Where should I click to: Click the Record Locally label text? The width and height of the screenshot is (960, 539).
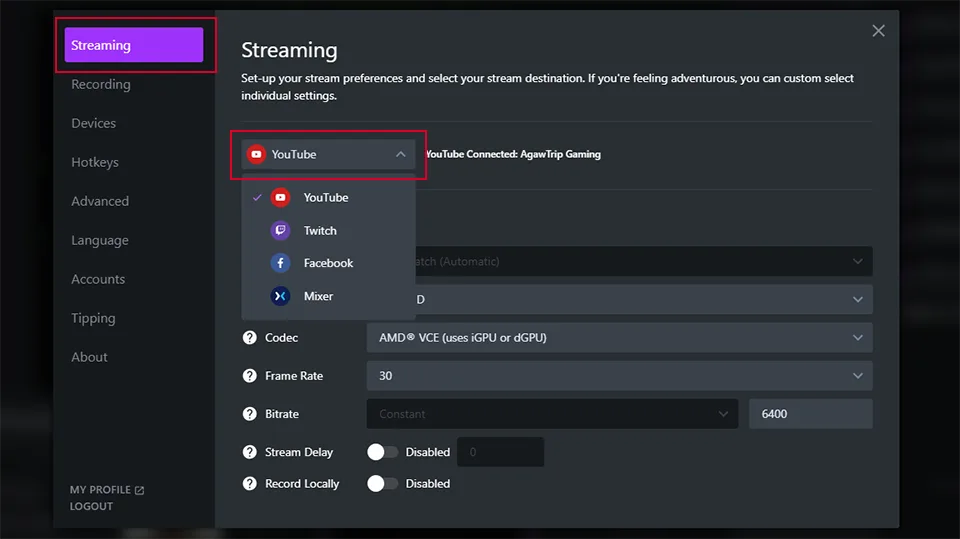(302, 483)
